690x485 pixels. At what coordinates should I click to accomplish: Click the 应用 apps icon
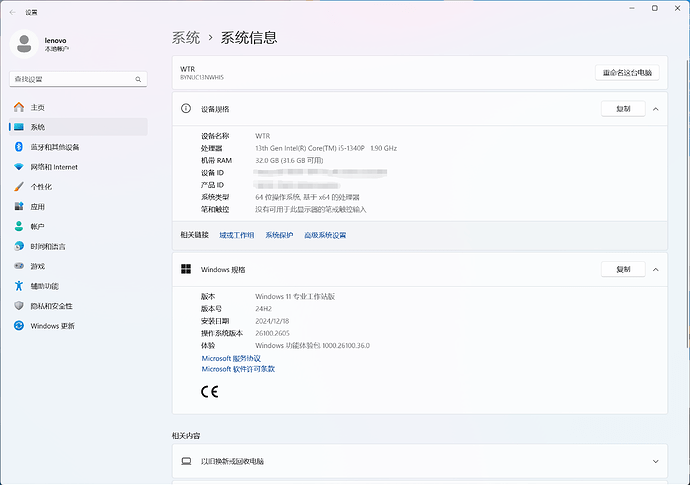18,207
